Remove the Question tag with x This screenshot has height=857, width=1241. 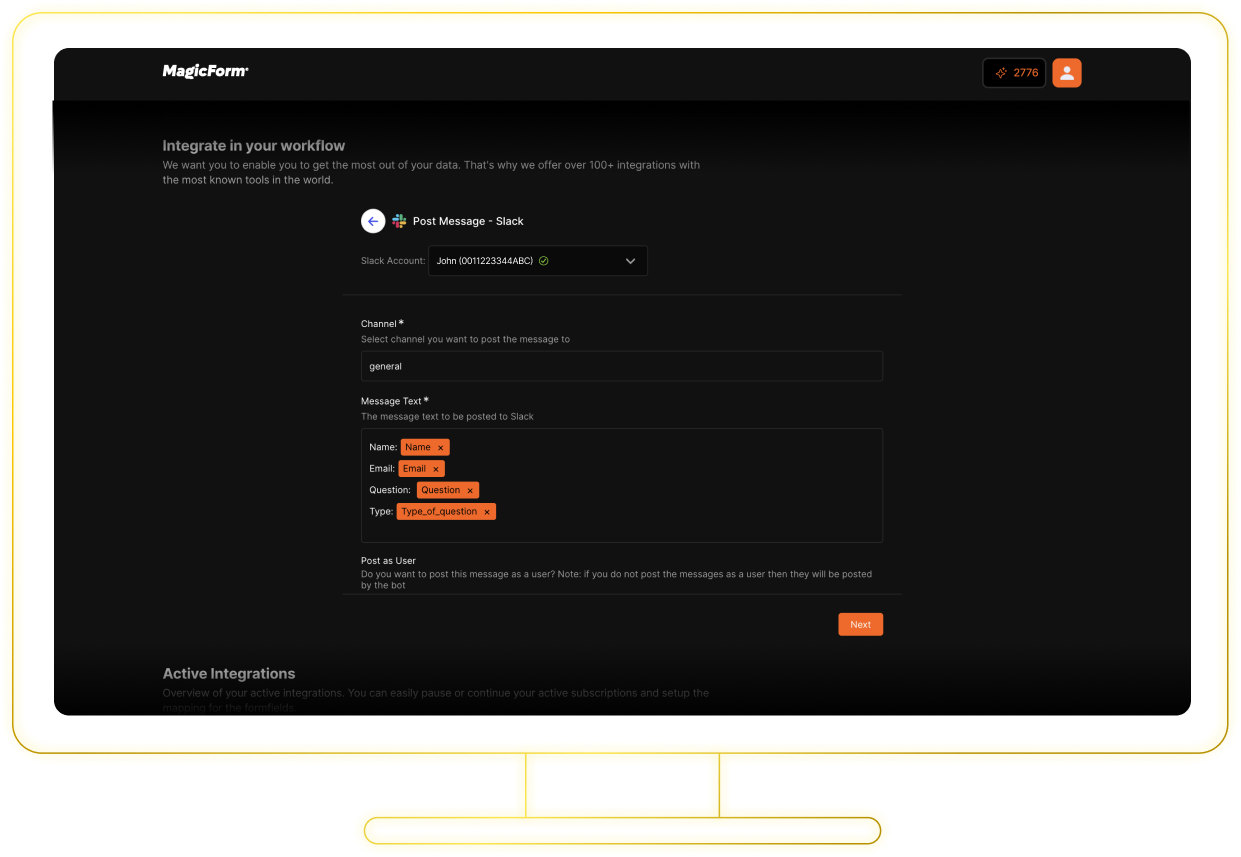pyautogui.click(x=470, y=491)
